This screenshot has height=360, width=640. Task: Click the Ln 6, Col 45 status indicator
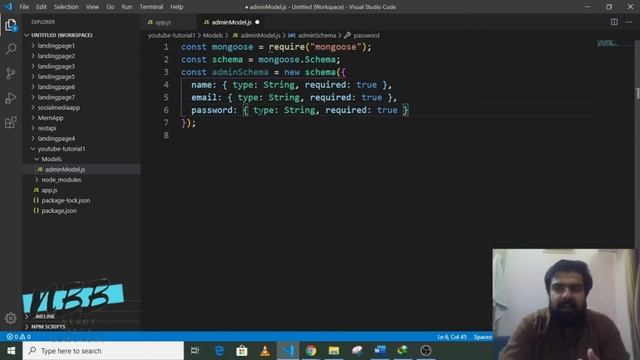click(x=452, y=337)
